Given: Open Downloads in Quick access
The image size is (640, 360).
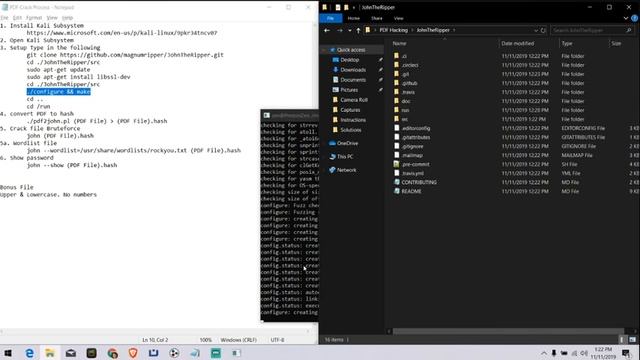Looking at the screenshot, I should [353, 70].
